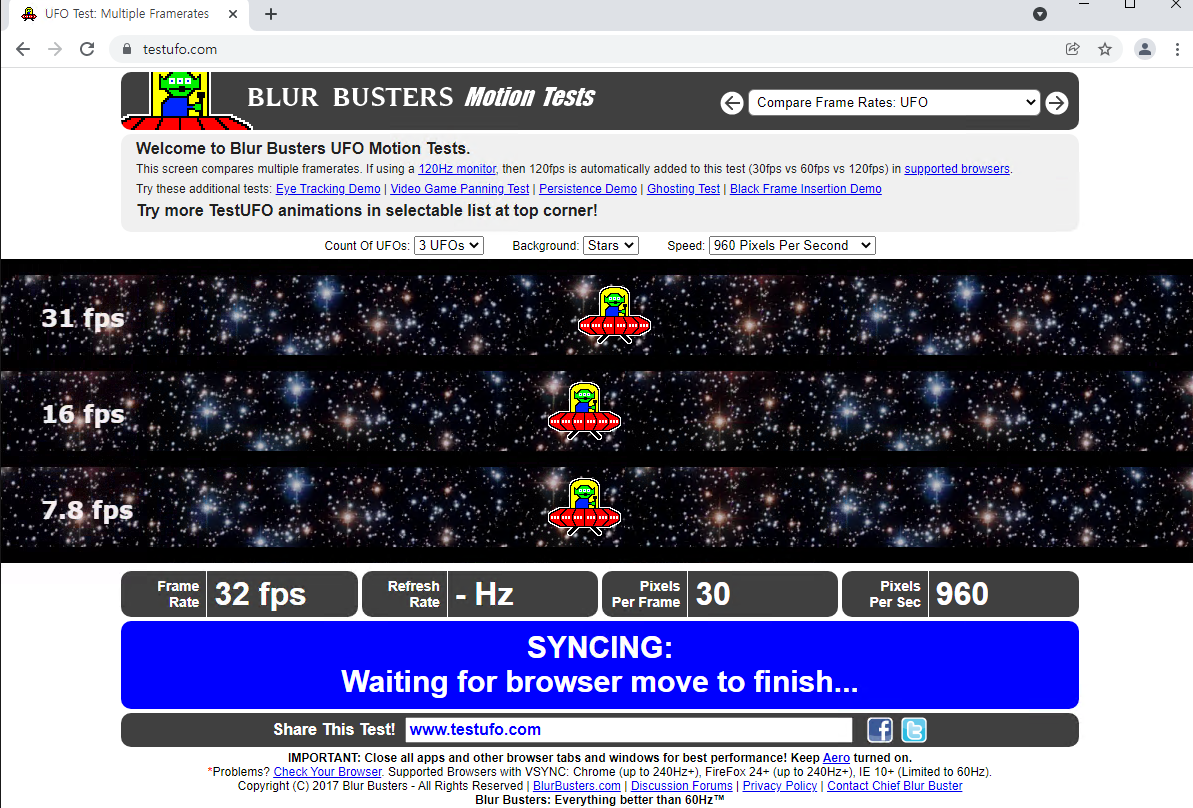Select the UFO Test: Multiple Framerates tab

pos(126,14)
